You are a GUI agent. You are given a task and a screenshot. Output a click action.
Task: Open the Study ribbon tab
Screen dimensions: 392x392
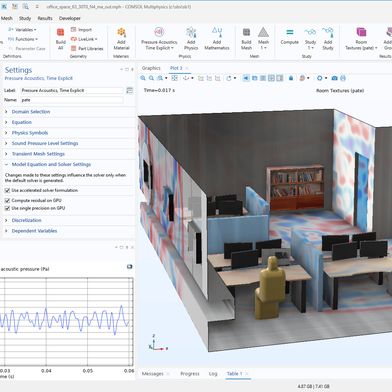pyautogui.click(x=25, y=18)
